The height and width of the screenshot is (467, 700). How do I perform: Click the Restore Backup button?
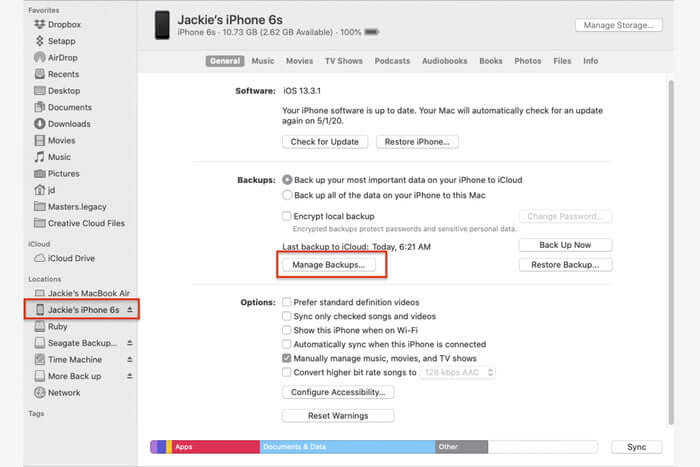tap(565, 265)
